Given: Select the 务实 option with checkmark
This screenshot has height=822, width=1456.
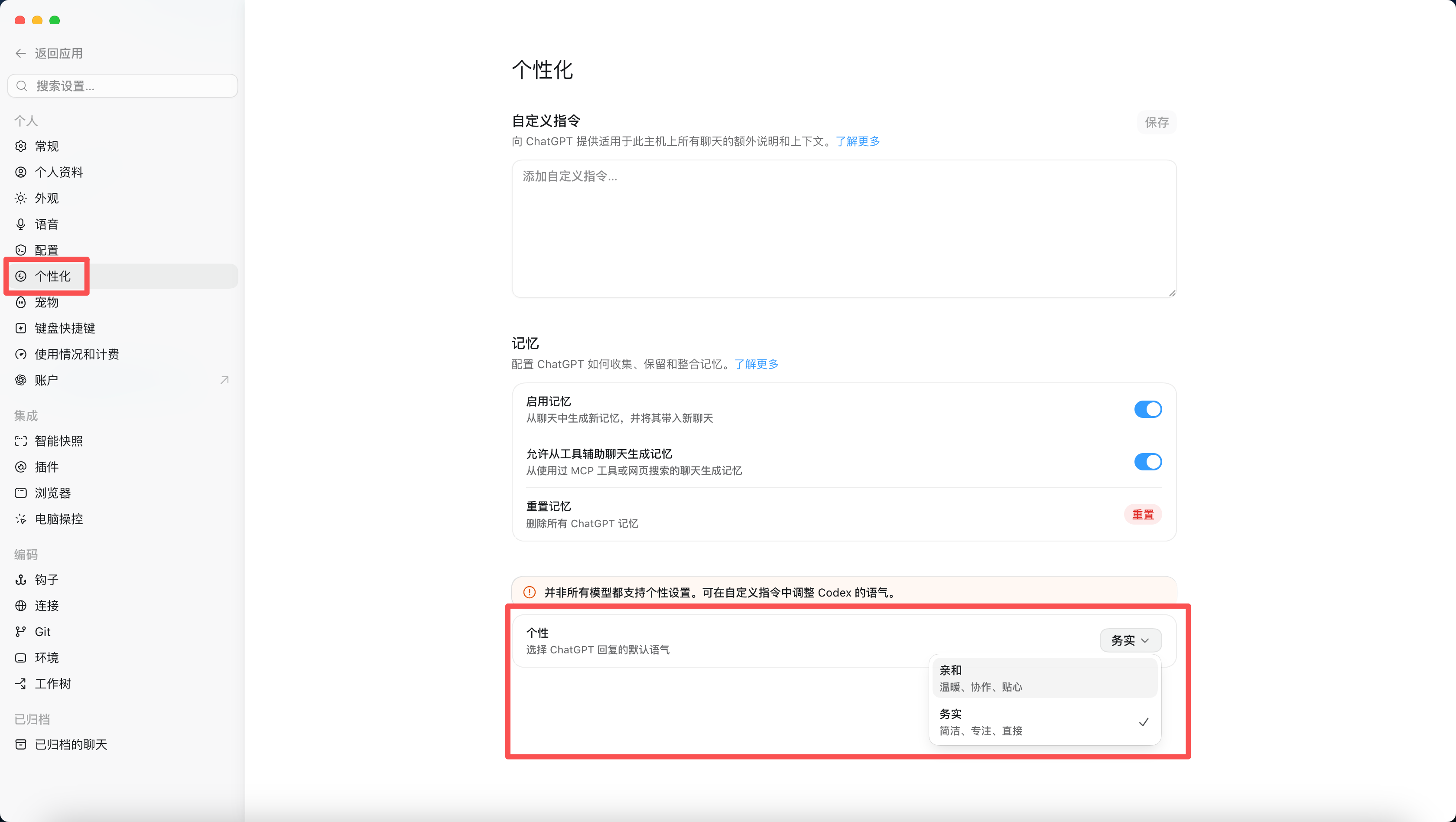Looking at the screenshot, I should pos(1044,722).
